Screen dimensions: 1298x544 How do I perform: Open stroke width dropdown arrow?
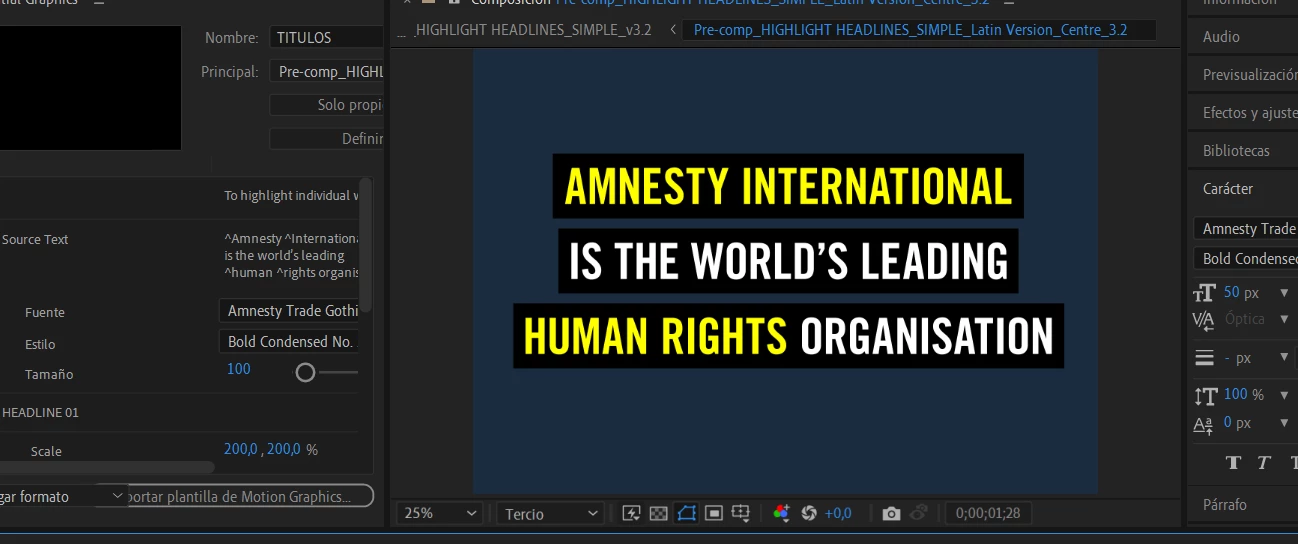[x=1285, y=358]
